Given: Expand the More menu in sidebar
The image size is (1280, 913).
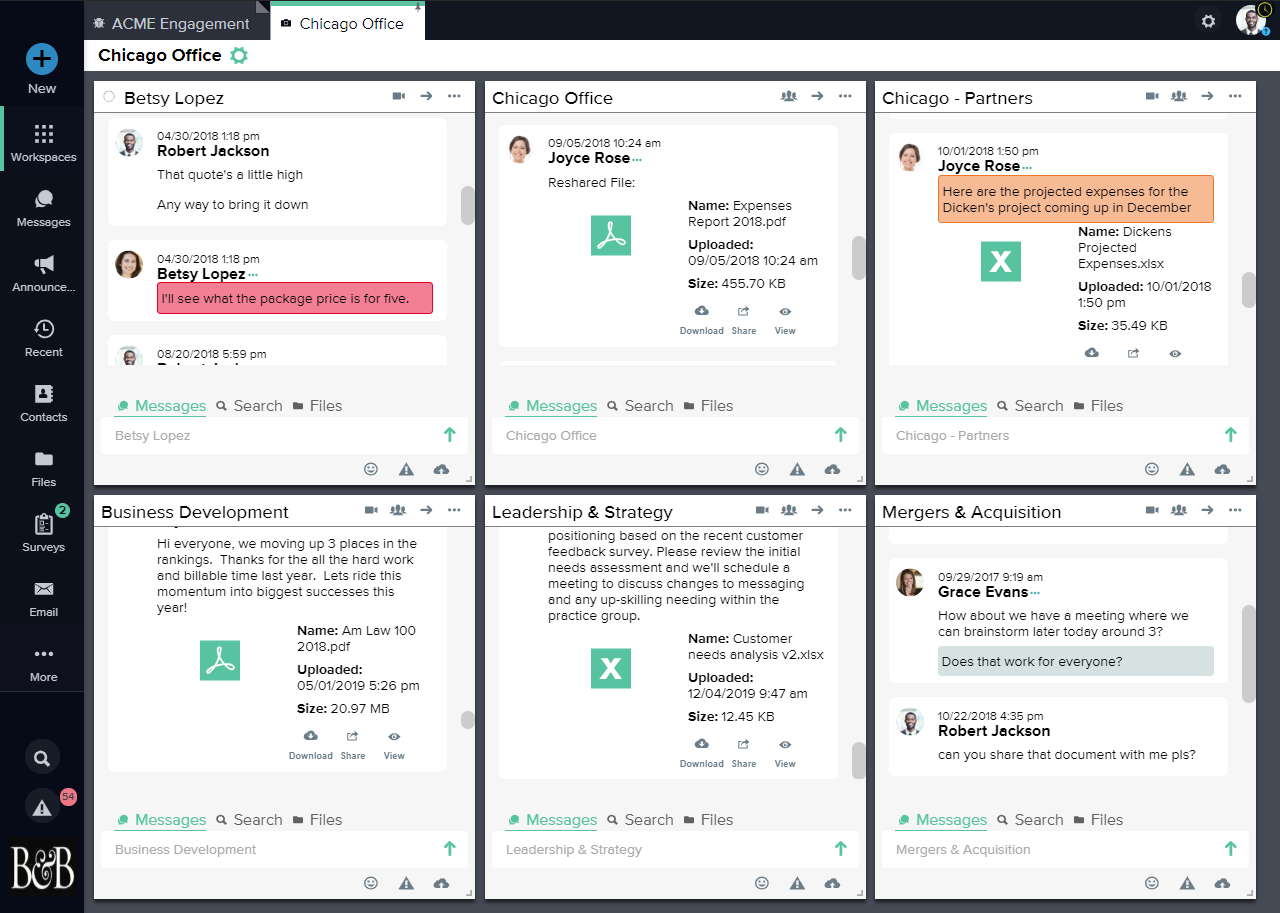Looking at the screenshot, I should tap(43, 662).
